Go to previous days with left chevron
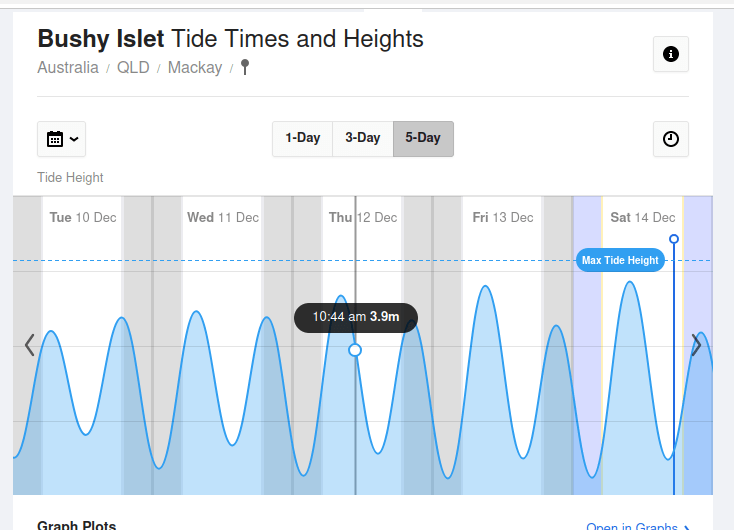This screenshot has height=530, width=734. [x=29, y=346]
